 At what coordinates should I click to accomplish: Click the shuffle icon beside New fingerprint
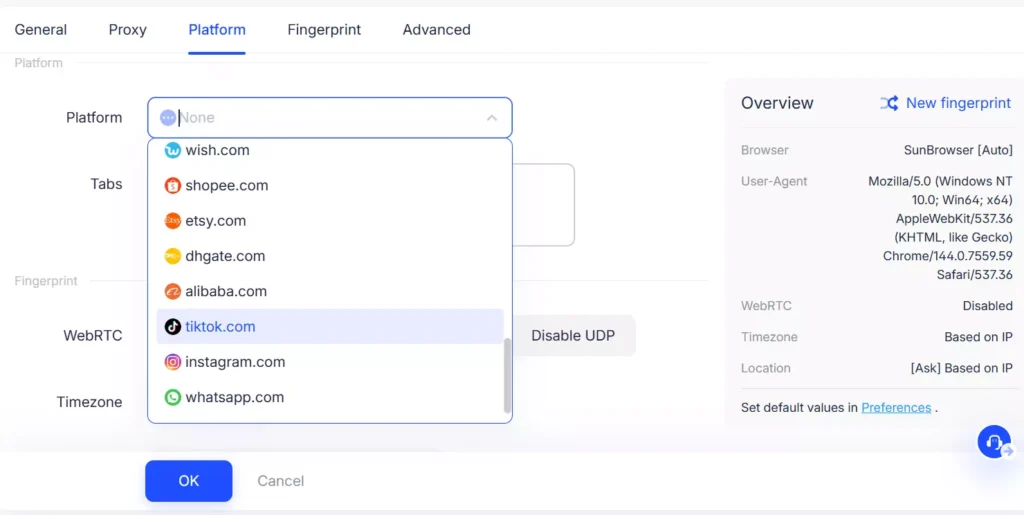coord(889,103)
